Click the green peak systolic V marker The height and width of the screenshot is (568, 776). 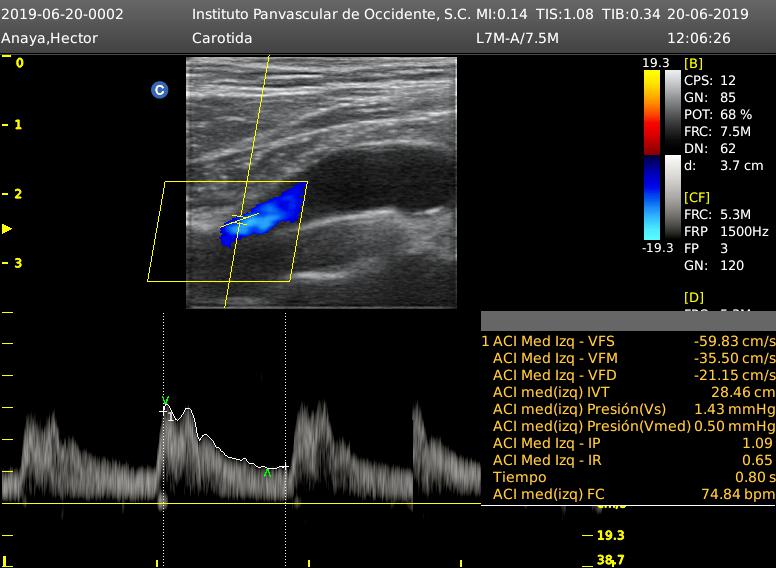pyautogui.click(x=165, y=400)
